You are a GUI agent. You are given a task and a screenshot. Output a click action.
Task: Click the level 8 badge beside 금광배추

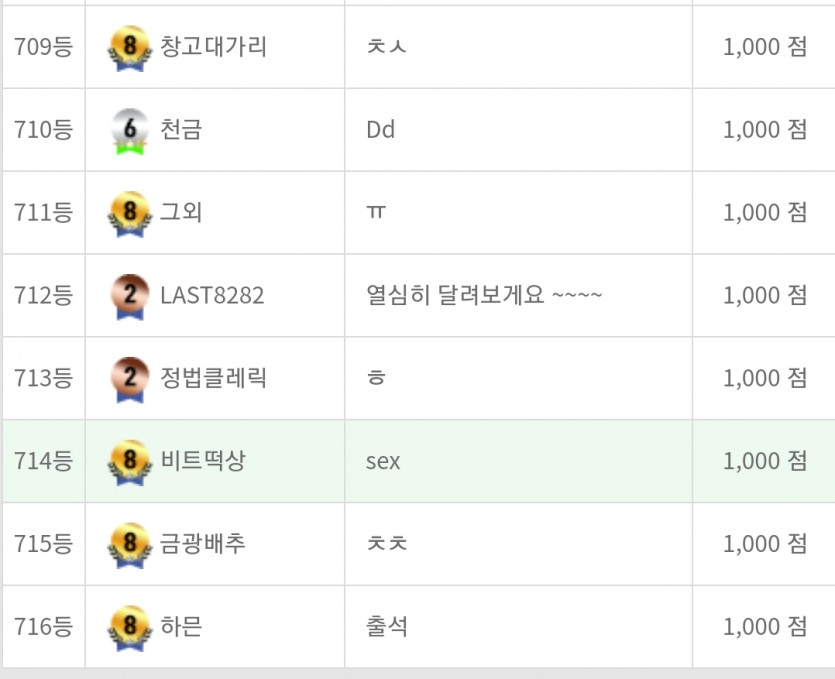pos(129,545)
